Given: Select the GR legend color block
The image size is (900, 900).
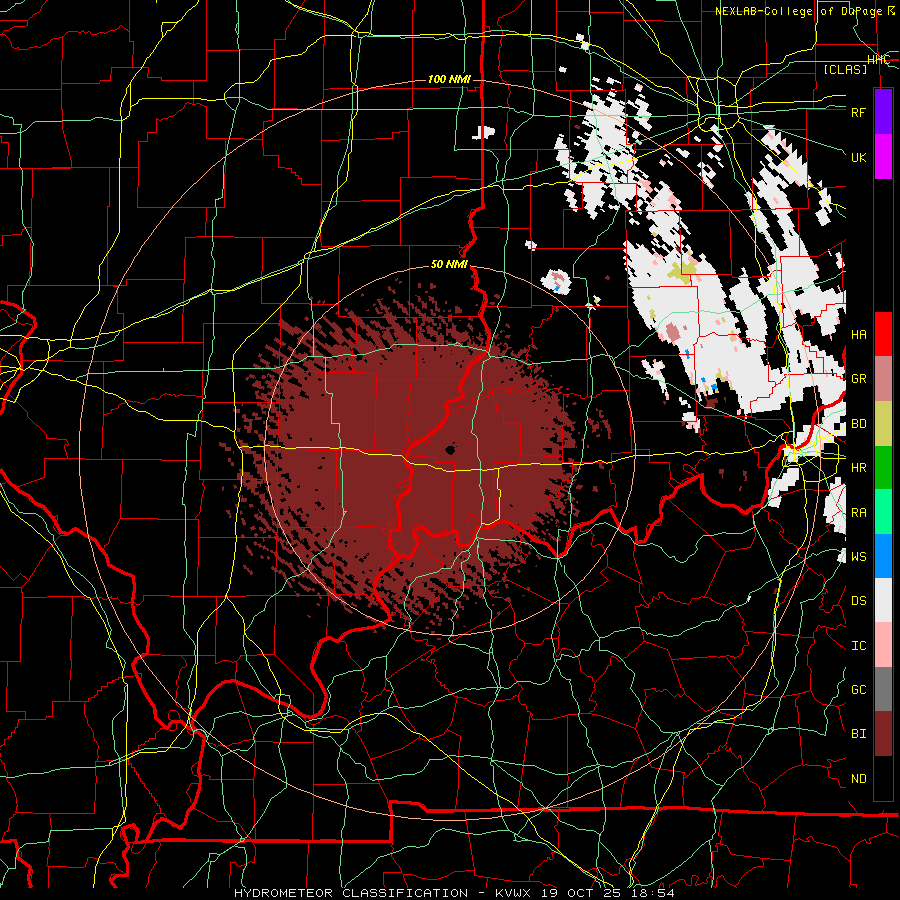Looking at the screenshot, I should coord(883,379).
